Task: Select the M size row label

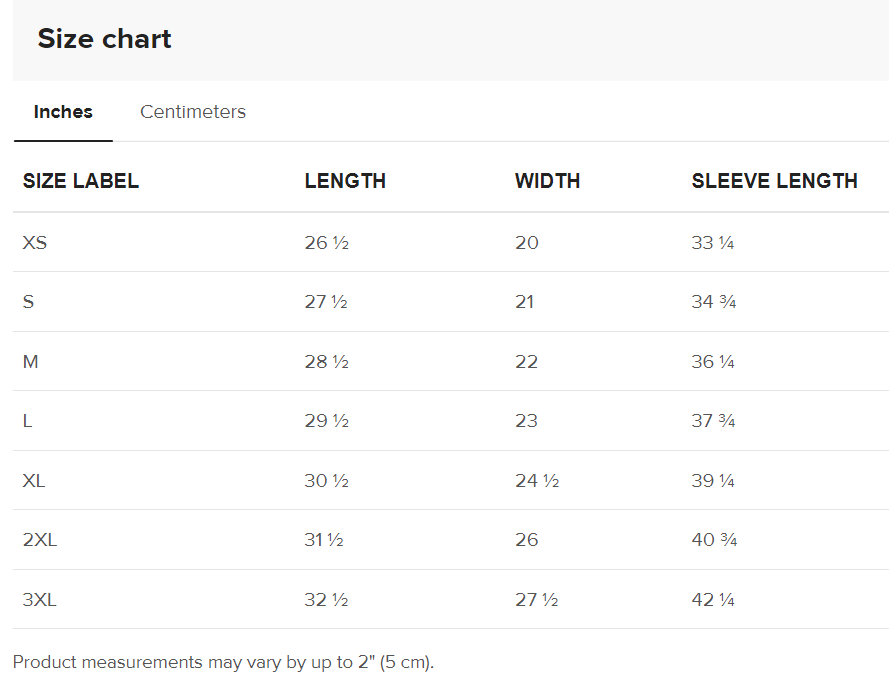Action: [31, 362]
